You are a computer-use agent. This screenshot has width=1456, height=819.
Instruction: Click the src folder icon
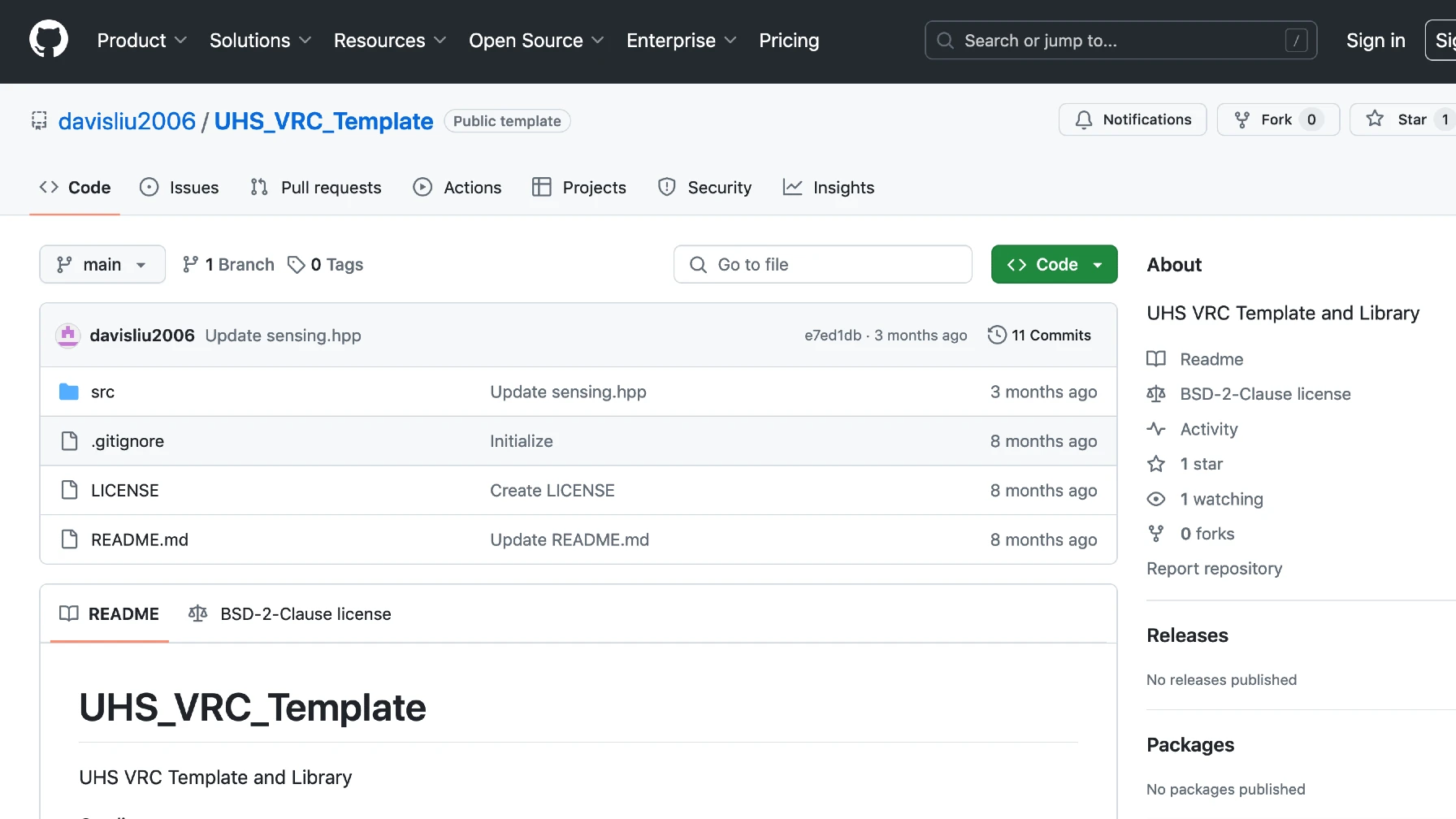[69, 392]
